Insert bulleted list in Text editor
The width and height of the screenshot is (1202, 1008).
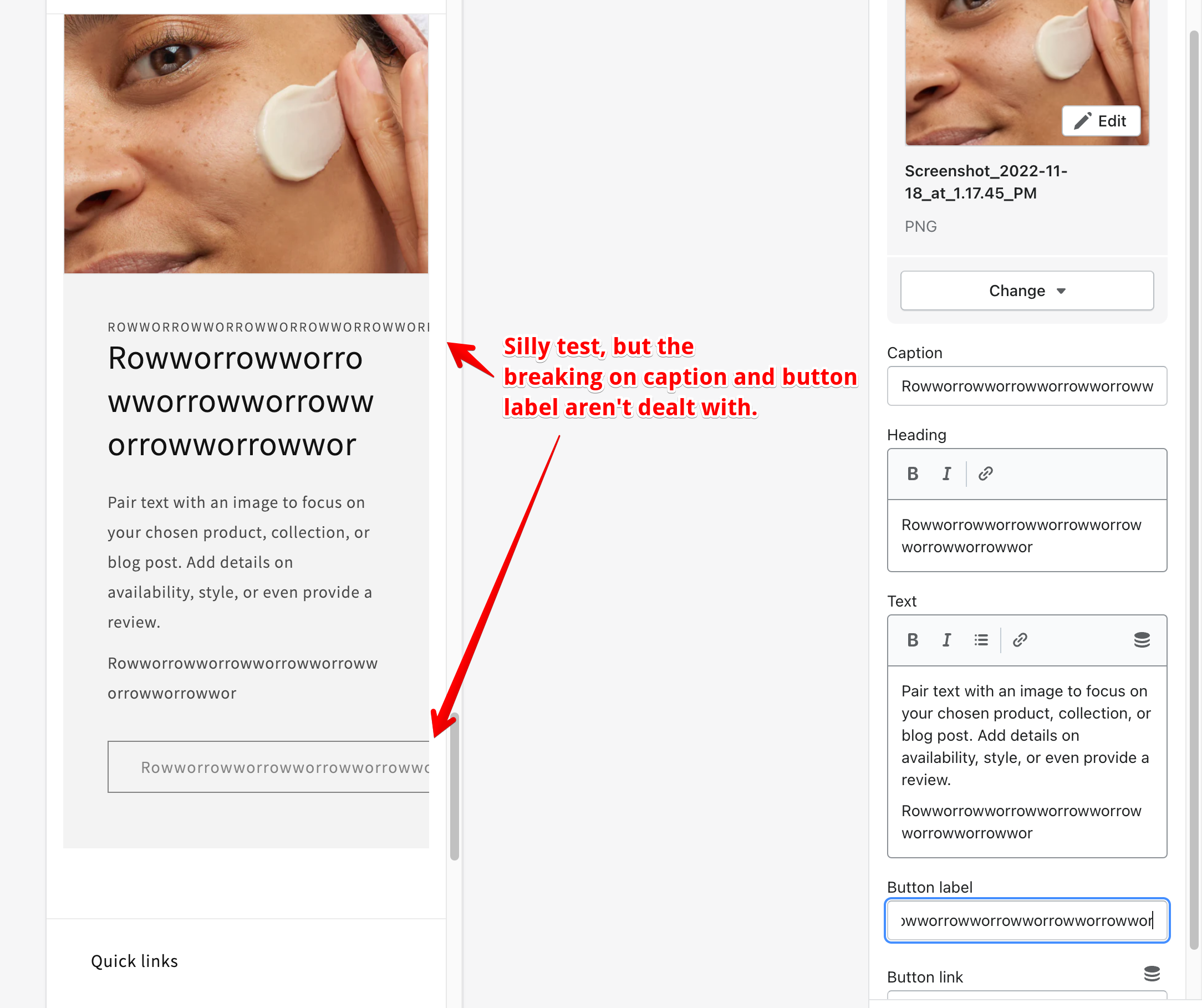(x=980, y=640)
